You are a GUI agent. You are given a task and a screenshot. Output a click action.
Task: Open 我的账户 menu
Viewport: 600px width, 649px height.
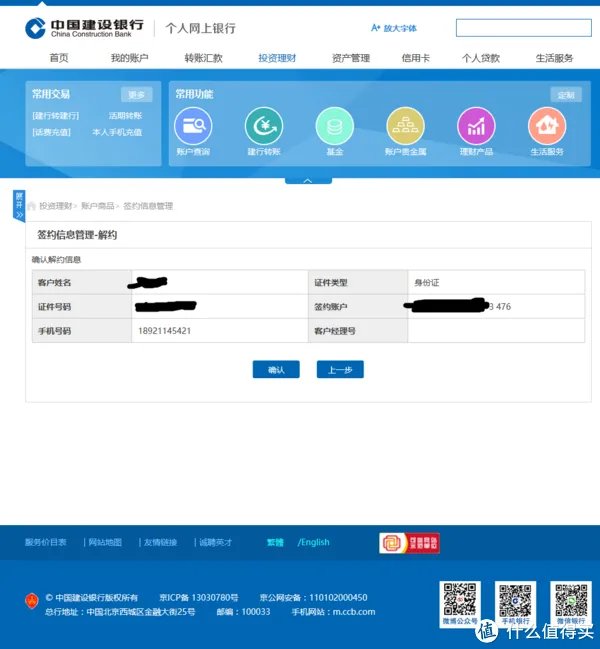tap(130, 58)
